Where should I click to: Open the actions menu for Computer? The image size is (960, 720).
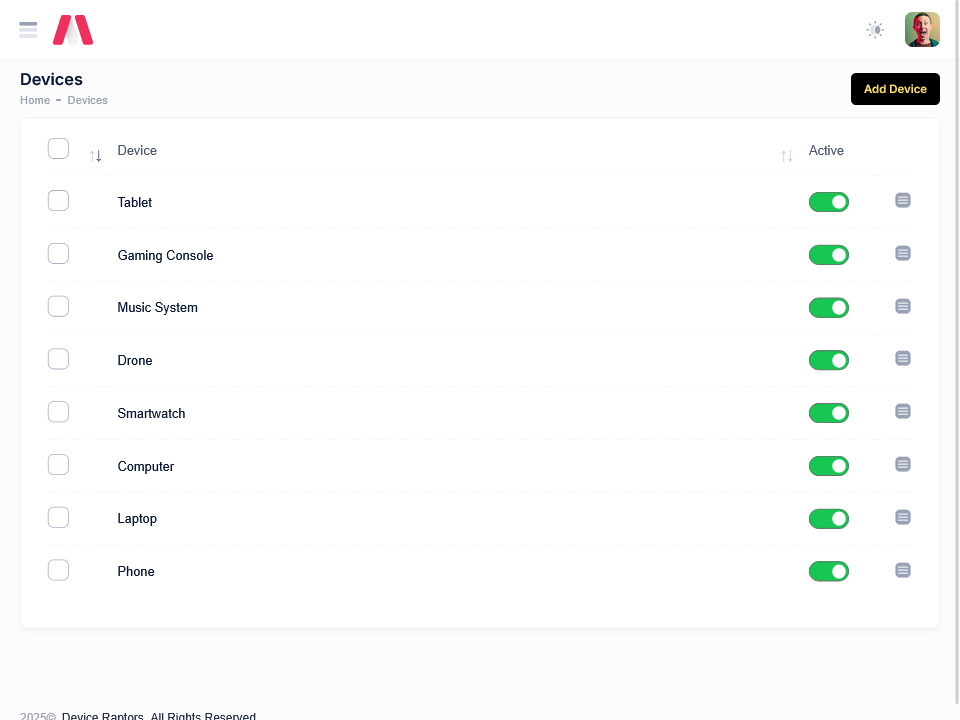(903, 465)
